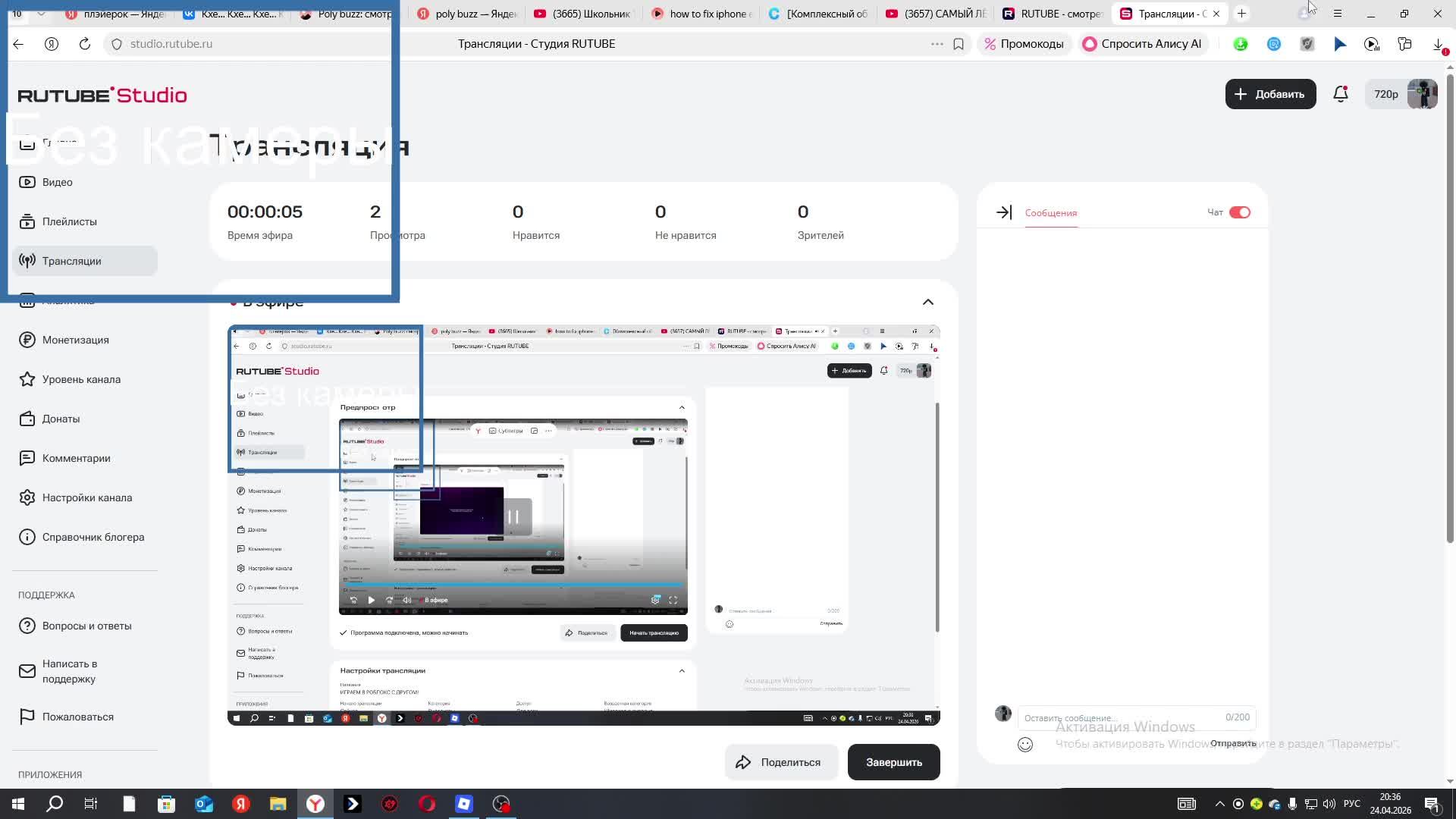1456x819 pixels.
Task: Open Уровень канала star item
Action: pos(80,379)
